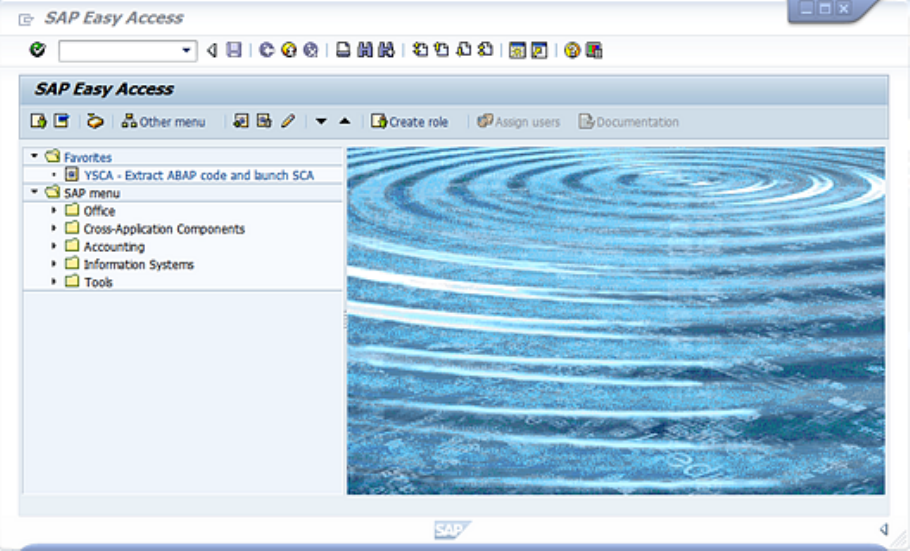Click the Find binoculars icon
910x551 pixels.
tap(365, 50)
